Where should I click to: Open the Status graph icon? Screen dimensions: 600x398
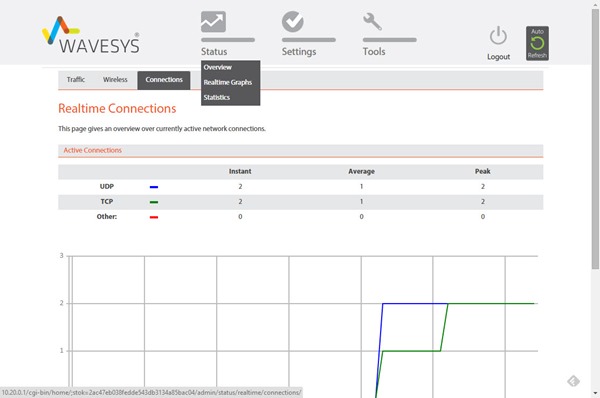tap(213, 22)
